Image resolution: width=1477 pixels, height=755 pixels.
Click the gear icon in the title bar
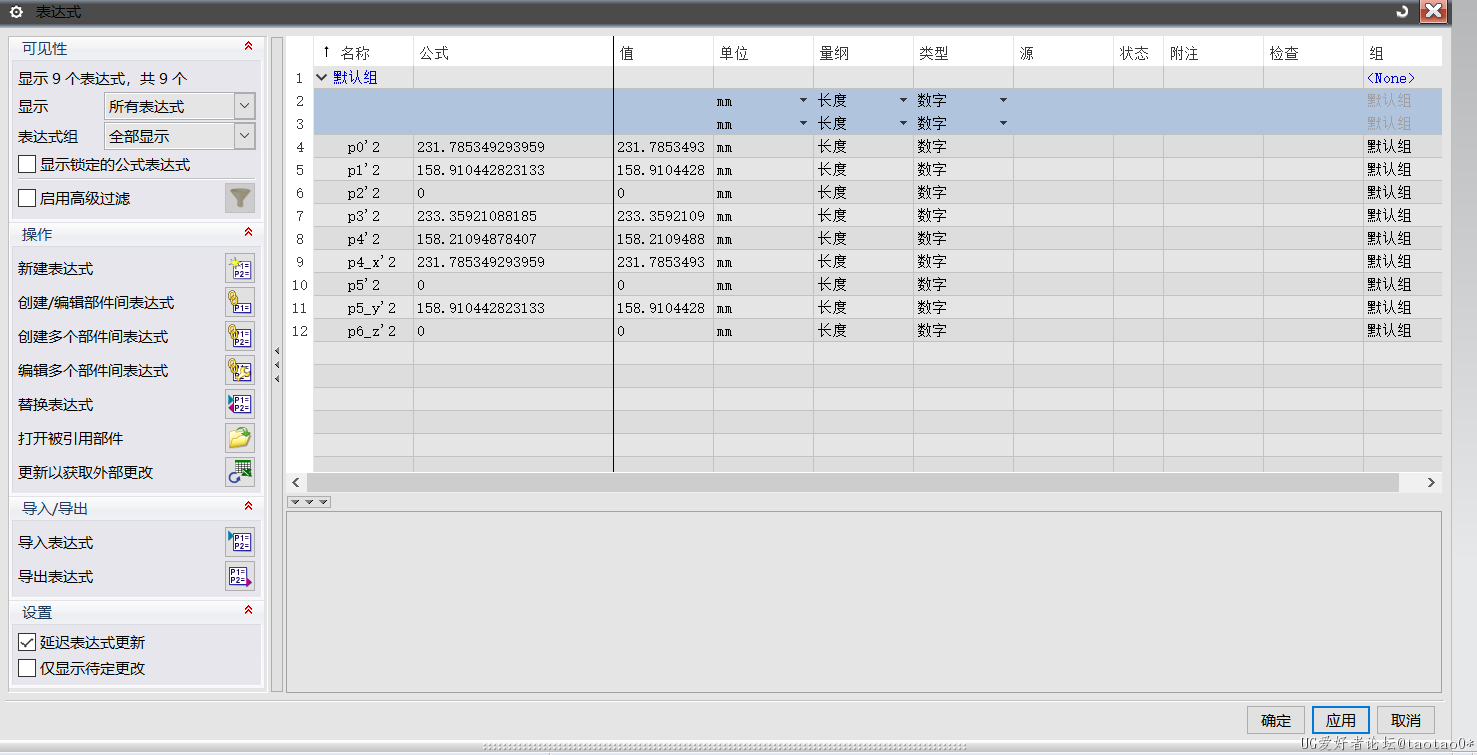tap(16, 12)
